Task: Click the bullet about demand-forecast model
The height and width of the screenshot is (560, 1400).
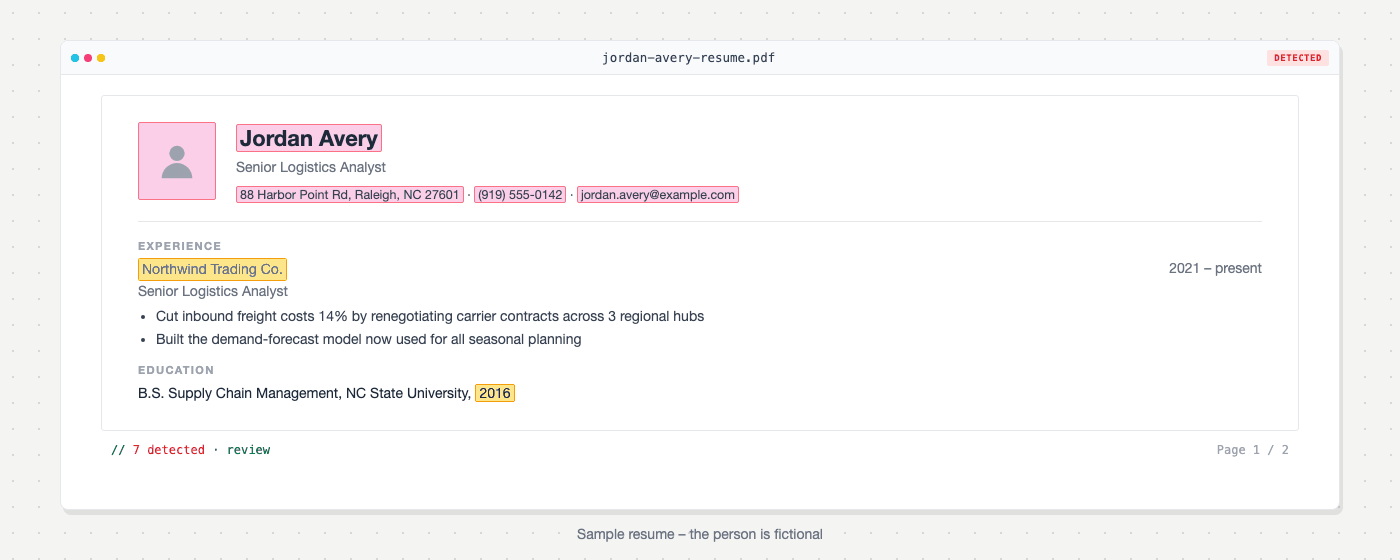Action: (369, 339)
